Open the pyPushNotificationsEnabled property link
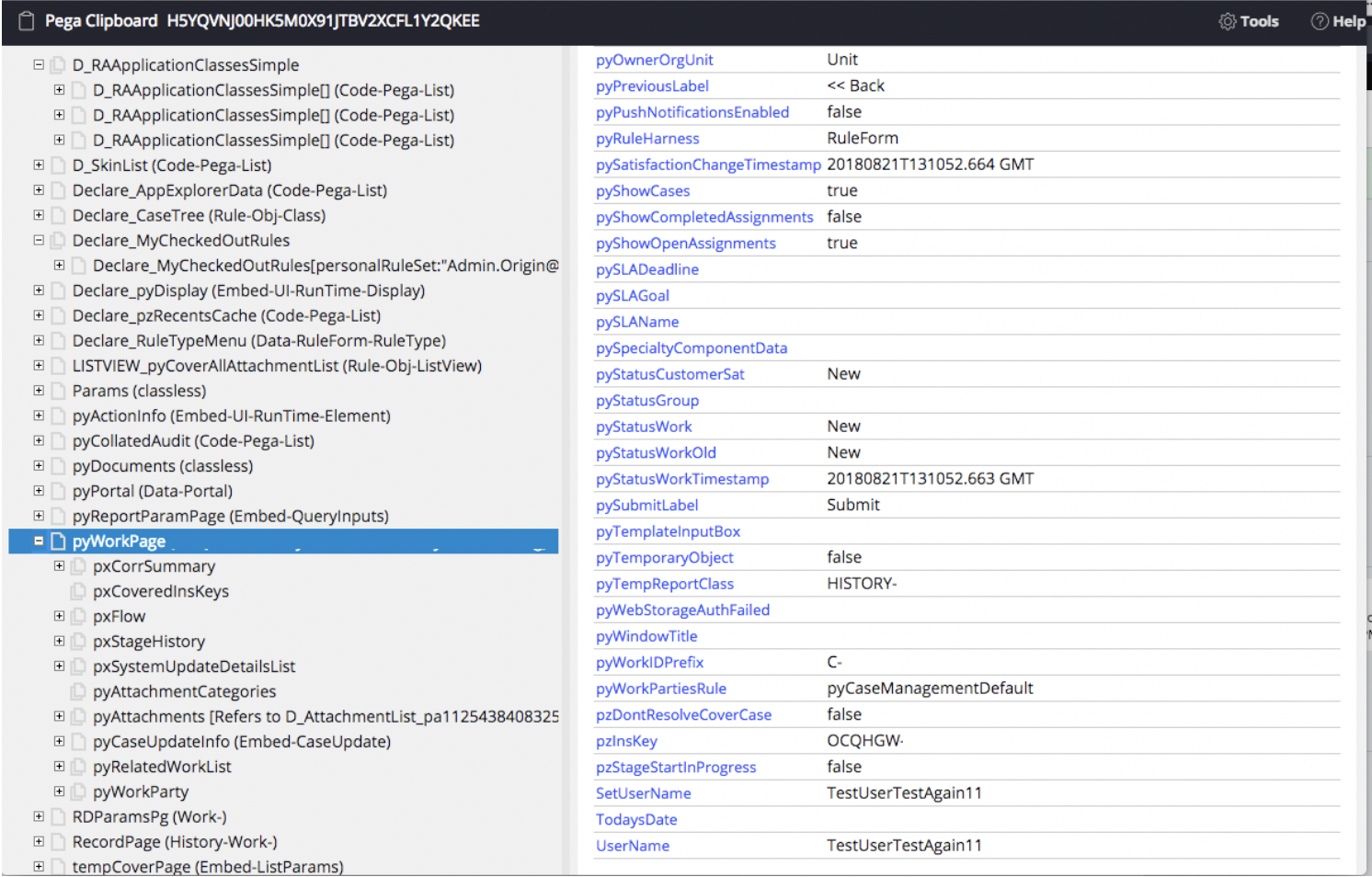Screen dimensions: 1372x877 [x=692, y=112]
